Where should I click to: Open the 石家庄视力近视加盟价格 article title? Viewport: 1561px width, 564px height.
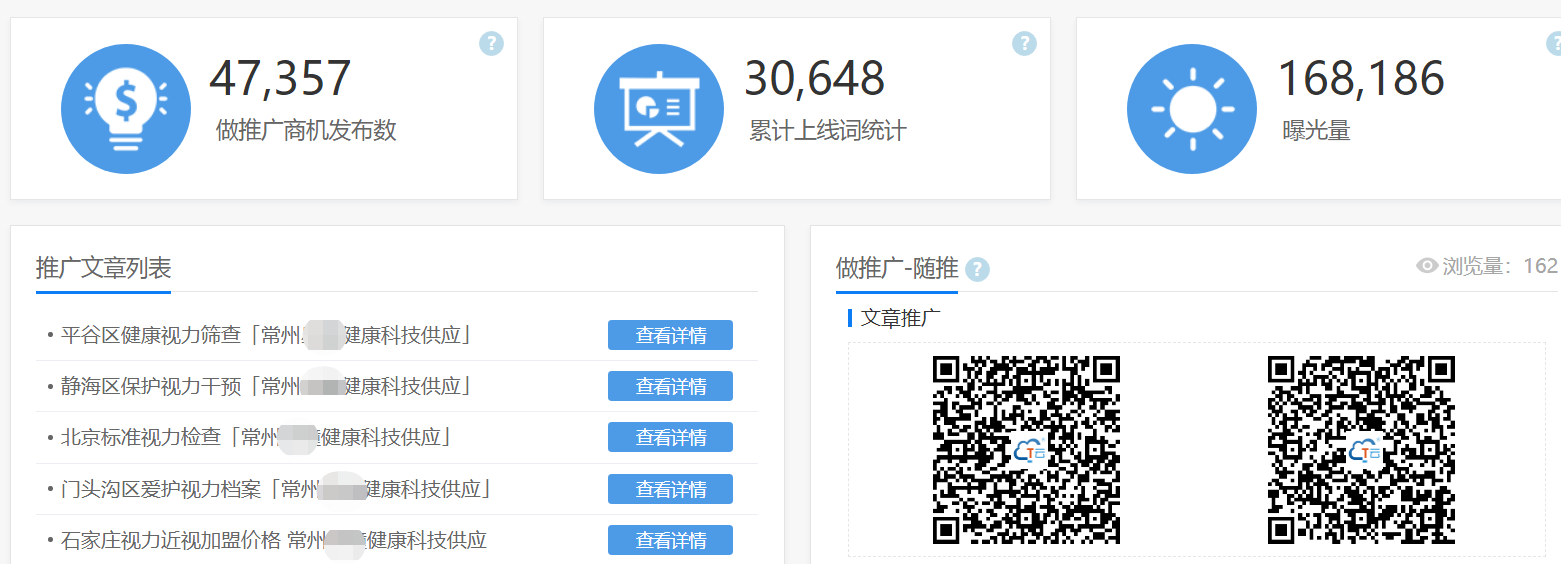(273, 540)
